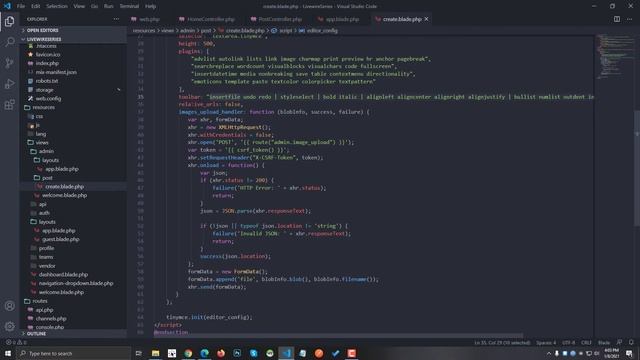Collapse the post folder
Image resolution: width=640 pixels, height=360 pixels.
(x=47, y=178)
